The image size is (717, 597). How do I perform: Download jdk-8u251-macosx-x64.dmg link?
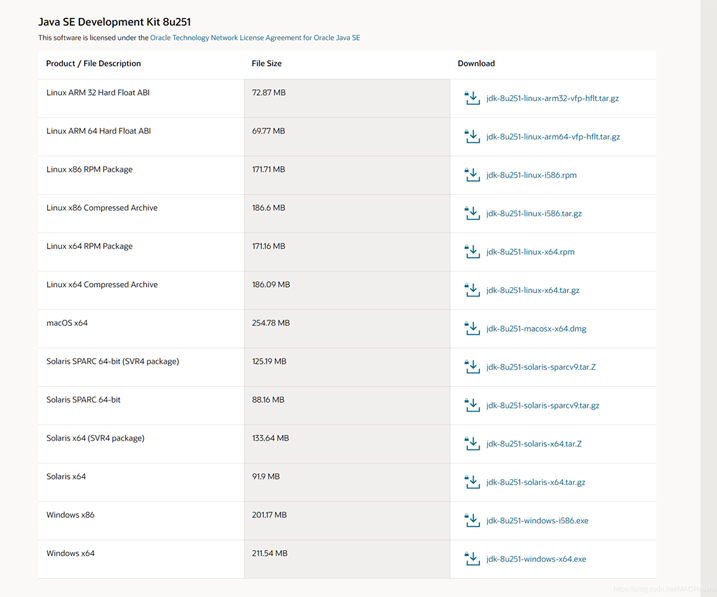point(536,329)
